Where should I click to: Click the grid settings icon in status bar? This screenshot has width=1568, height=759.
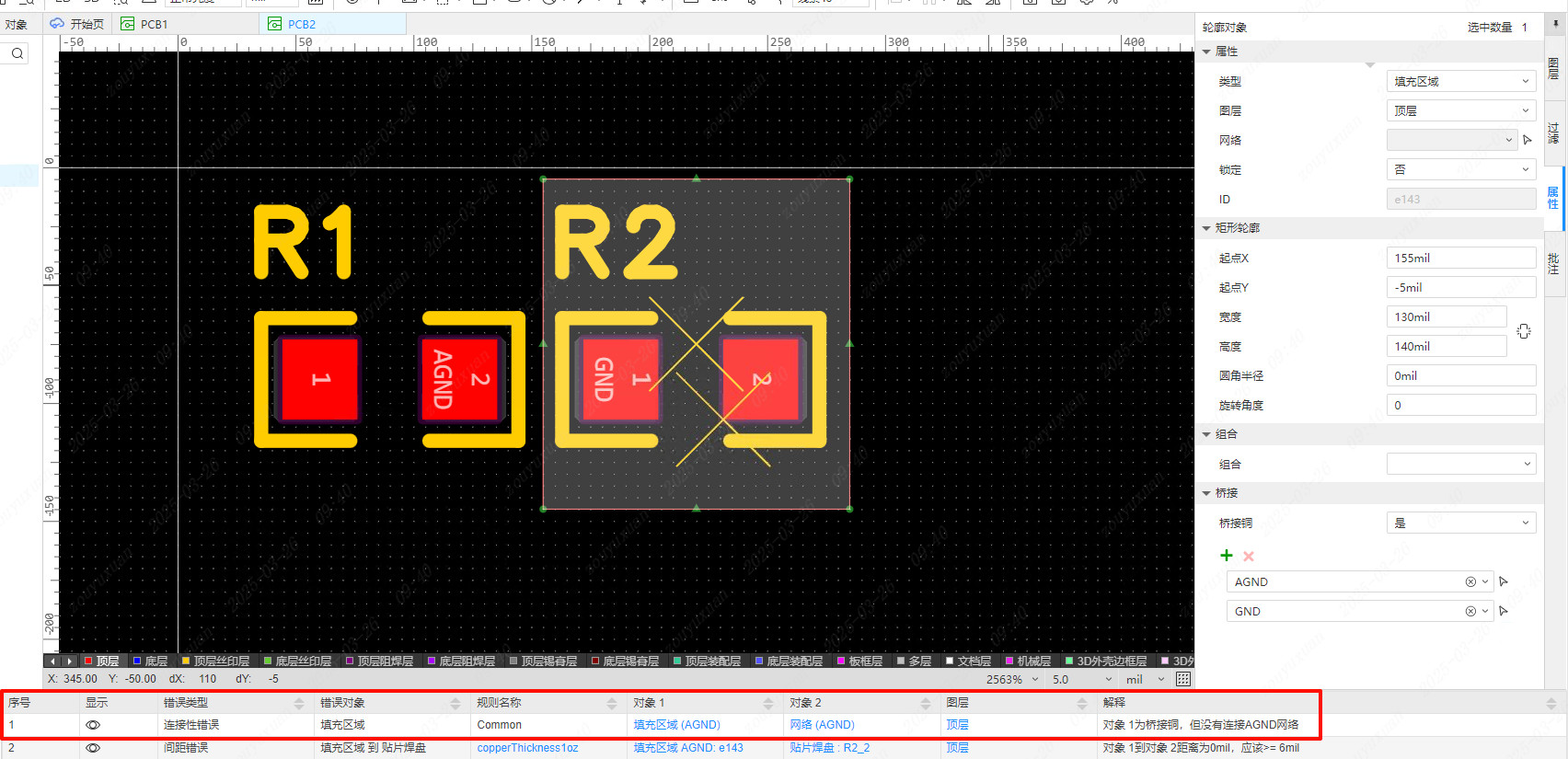[x=1183, y=679]
